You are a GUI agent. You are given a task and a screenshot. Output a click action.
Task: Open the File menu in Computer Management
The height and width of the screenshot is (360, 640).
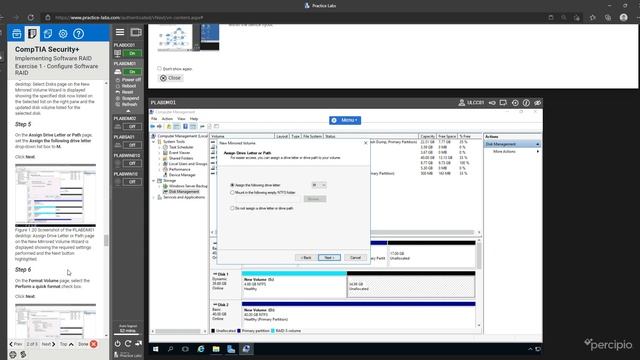pyautogui.click(x=154, y=119)
